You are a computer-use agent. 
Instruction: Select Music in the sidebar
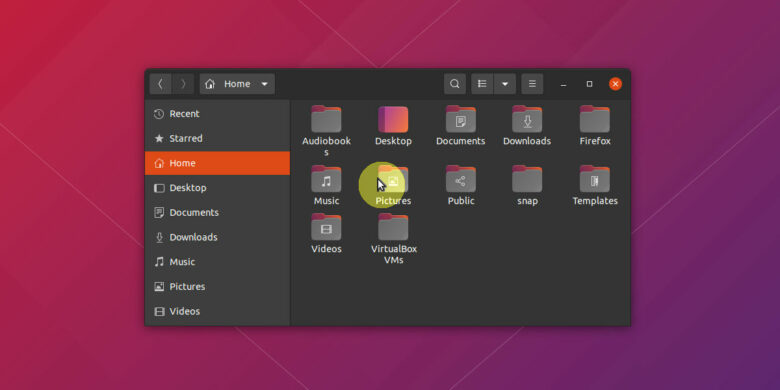217,262
